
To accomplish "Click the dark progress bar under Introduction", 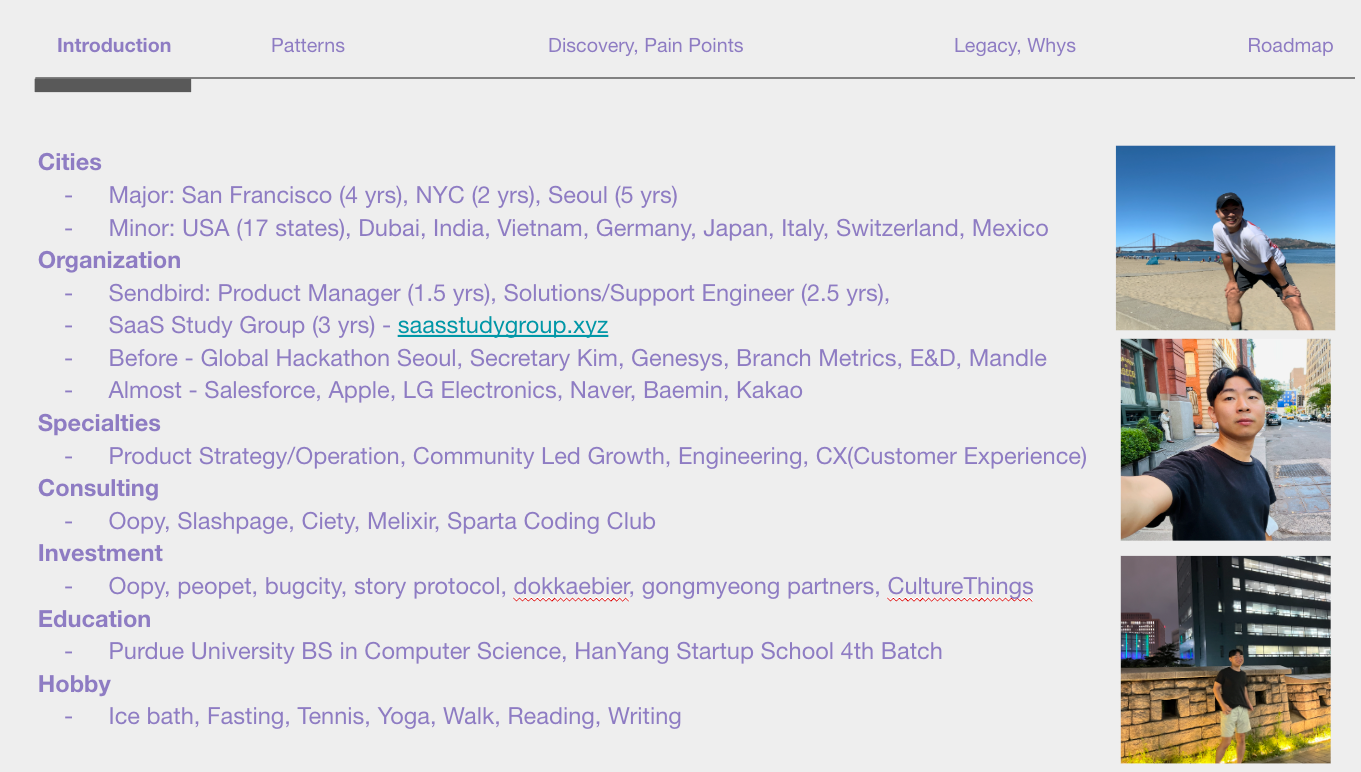I will coord(113,85).
